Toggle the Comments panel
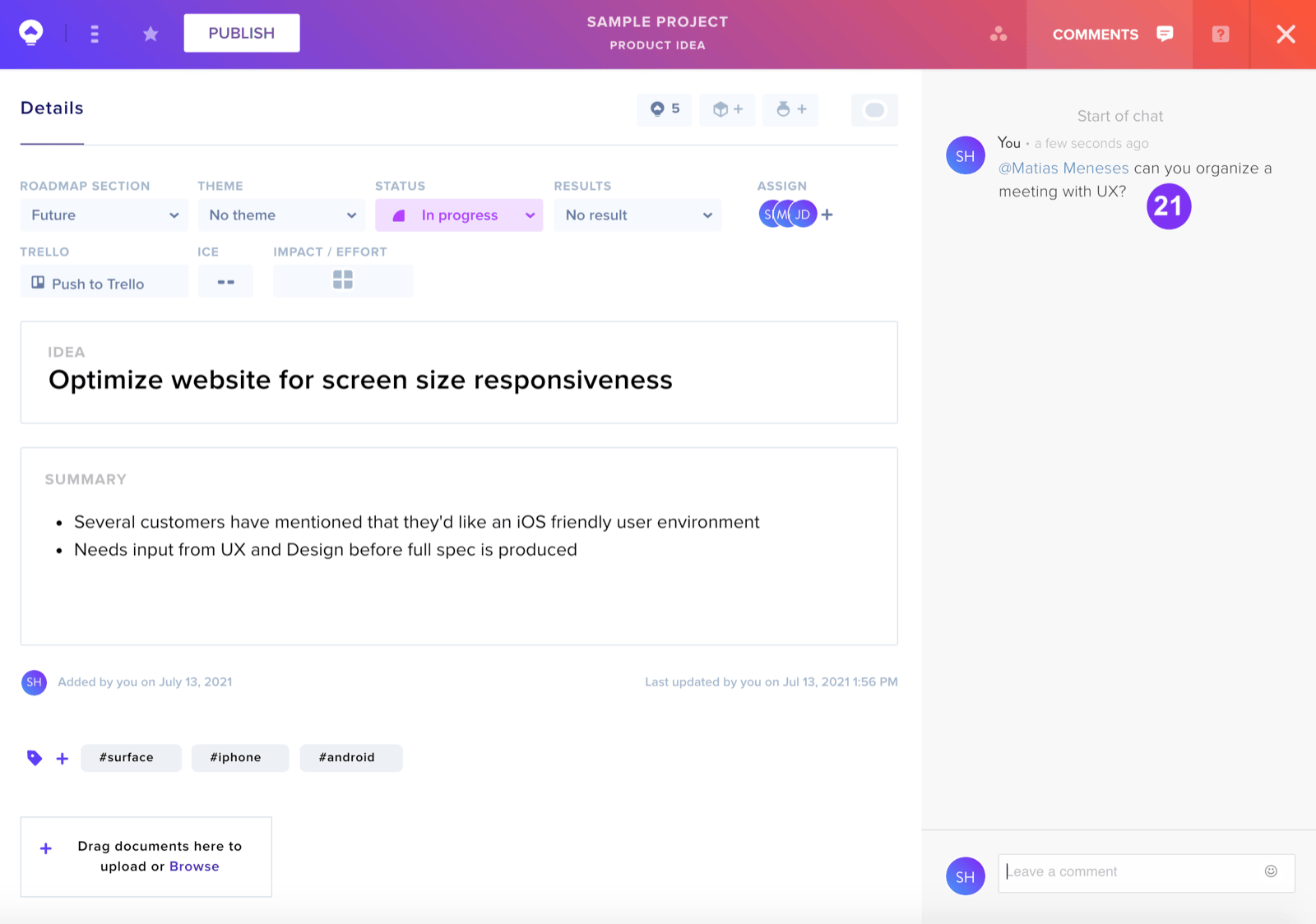 click(x=1112, y=35)
